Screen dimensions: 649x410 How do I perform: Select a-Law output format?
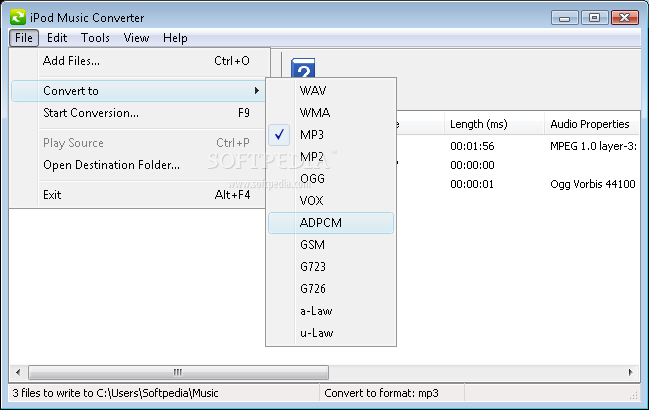331,311
